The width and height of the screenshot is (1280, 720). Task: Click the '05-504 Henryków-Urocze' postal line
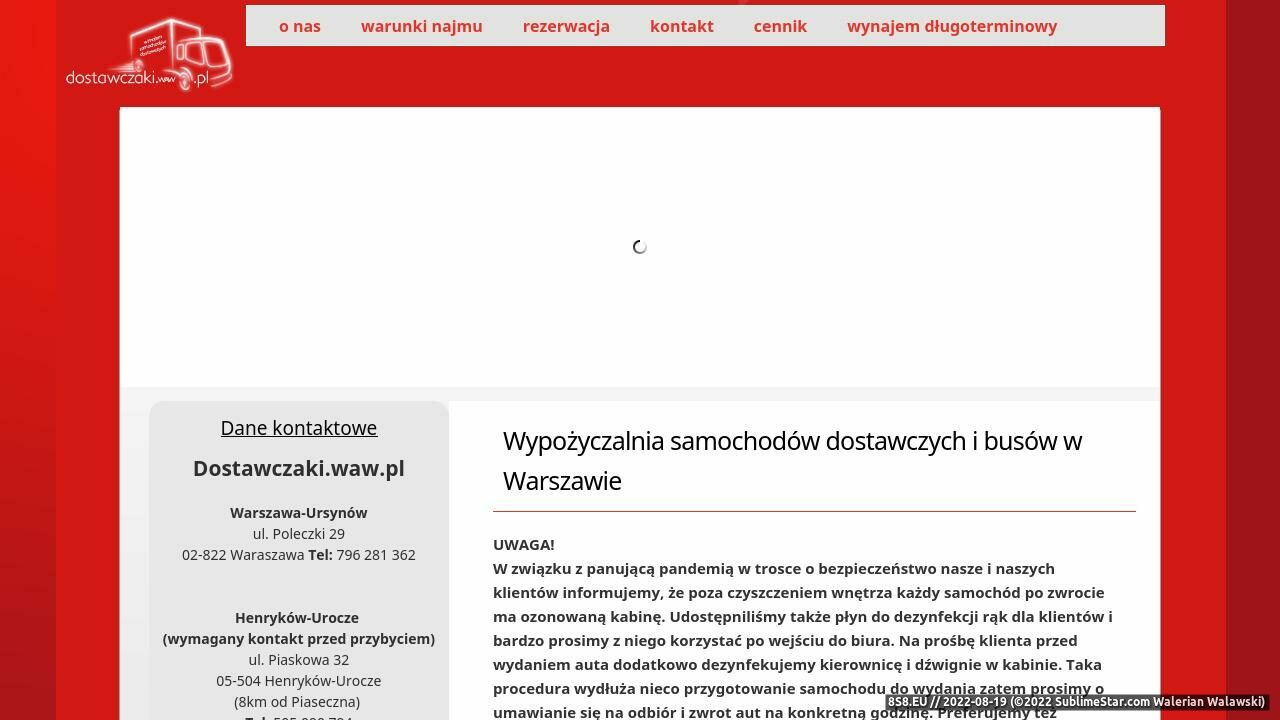[299, 680]
